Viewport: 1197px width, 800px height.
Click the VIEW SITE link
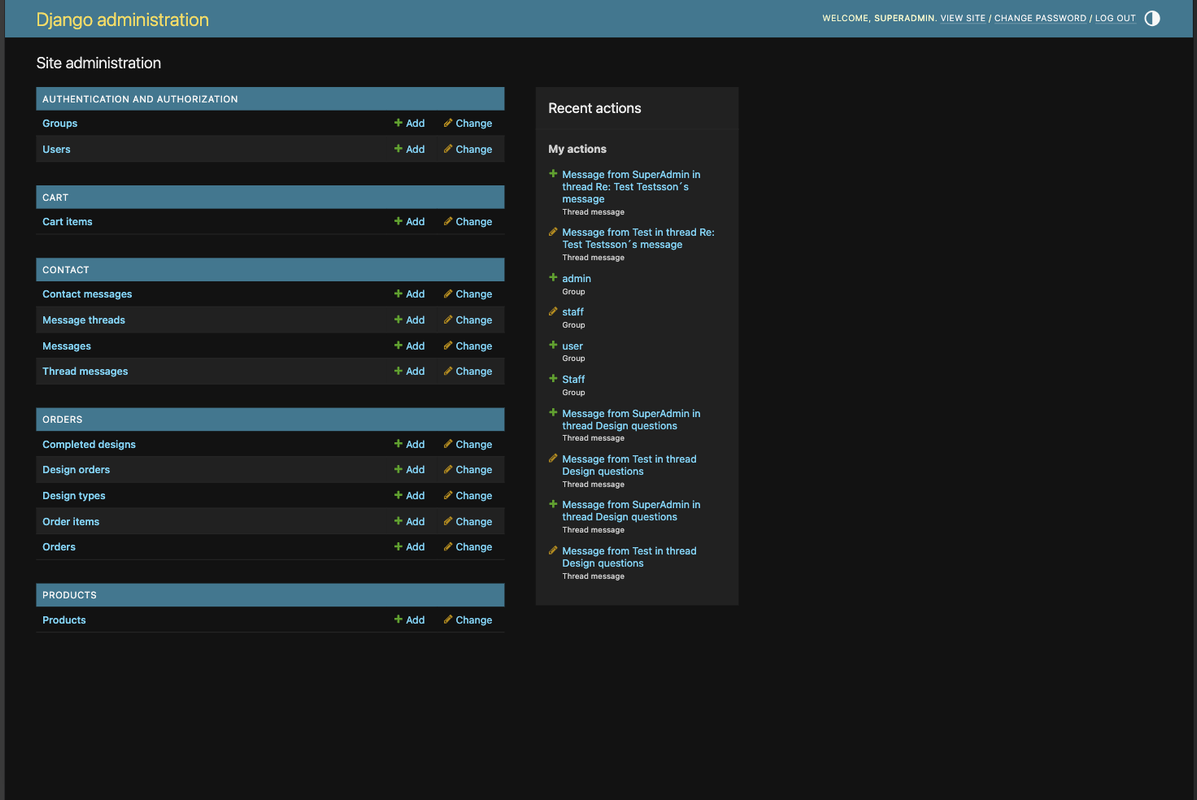click(x=963, y=18)
